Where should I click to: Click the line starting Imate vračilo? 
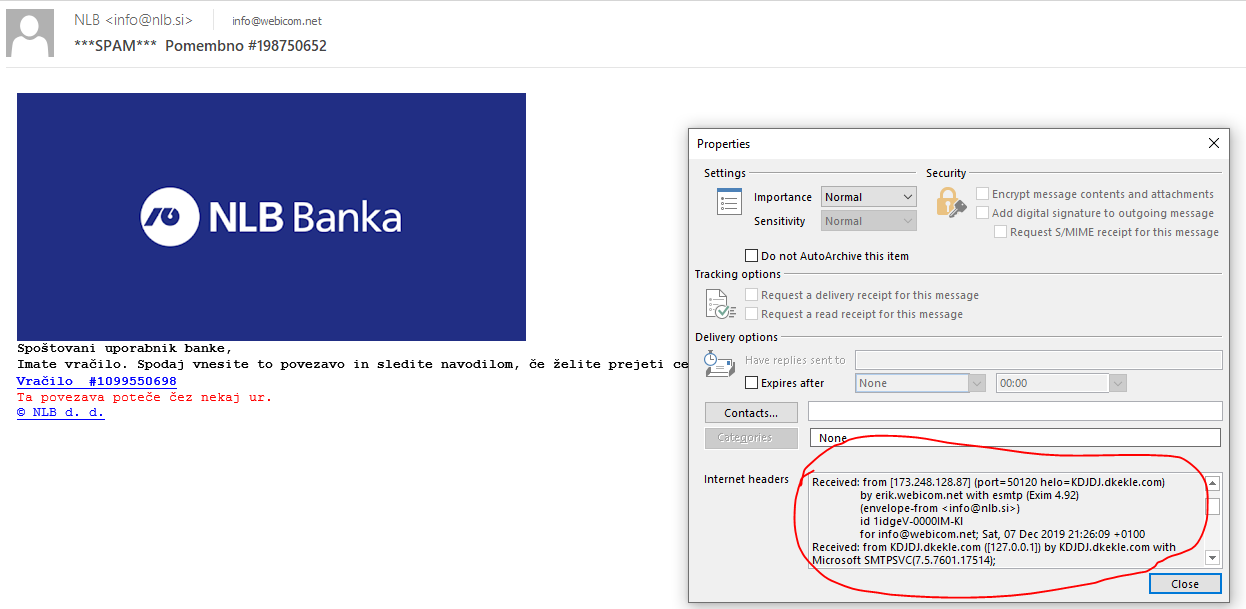pyautogui.click(x=353, y=365)
